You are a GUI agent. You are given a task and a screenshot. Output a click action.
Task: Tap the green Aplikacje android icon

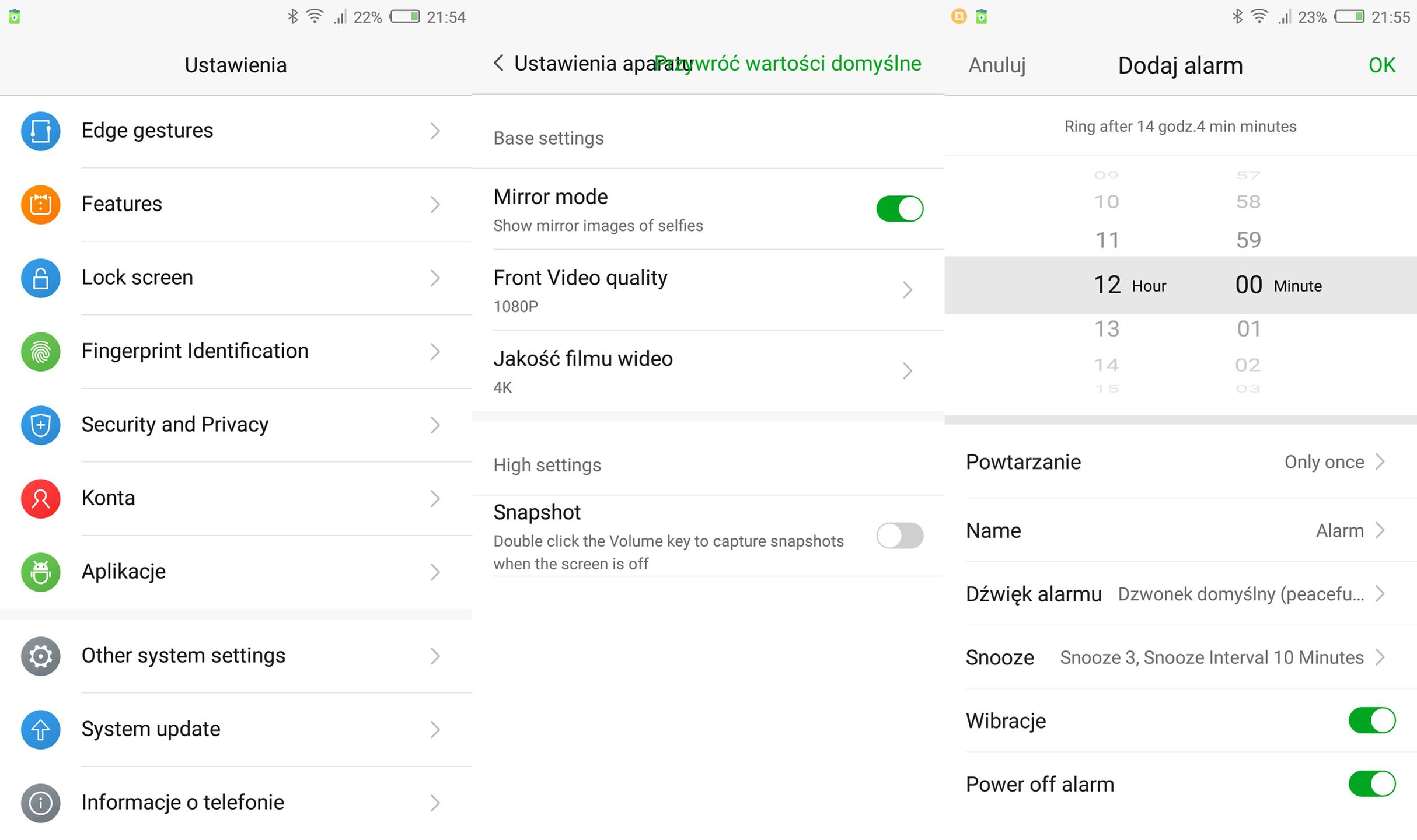coord(40,572)
